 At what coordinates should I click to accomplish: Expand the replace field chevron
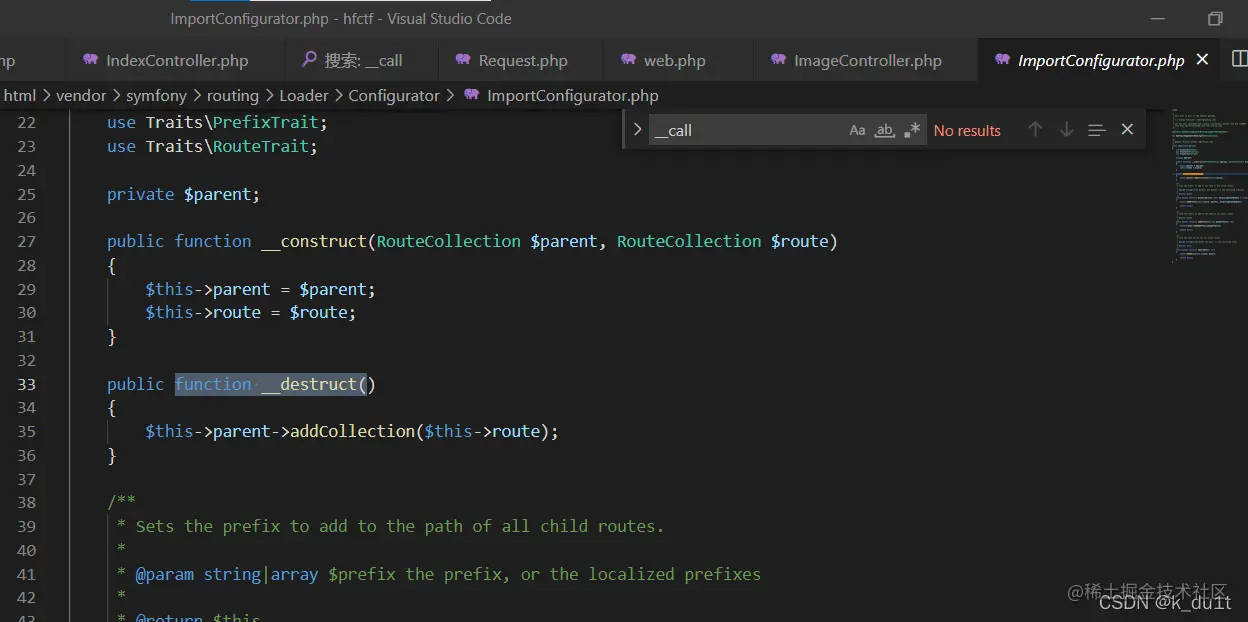tap(637, 130)
